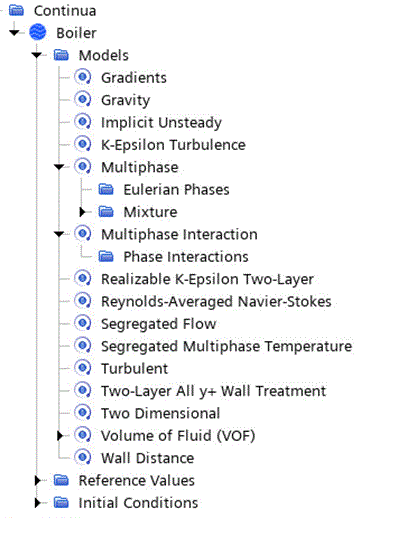Expand the Initial Conditions folder
This screenshot has width=399, height=553.
(38, 503)
